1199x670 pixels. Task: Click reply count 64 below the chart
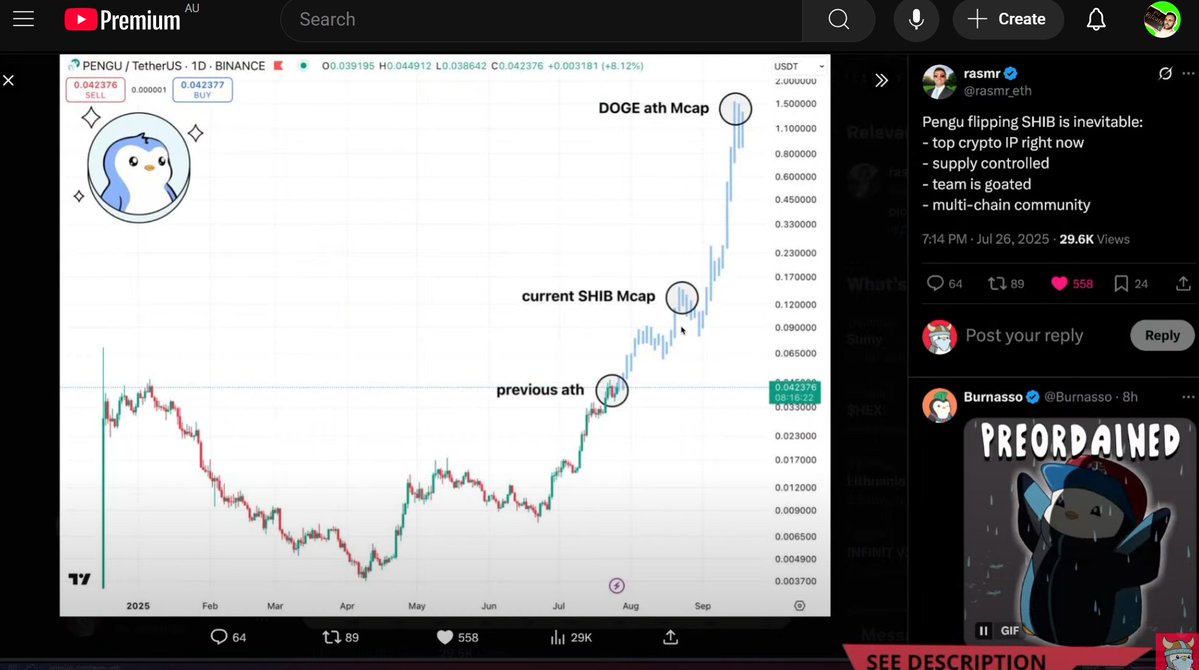pyautogui.click(x=228, y=637)
